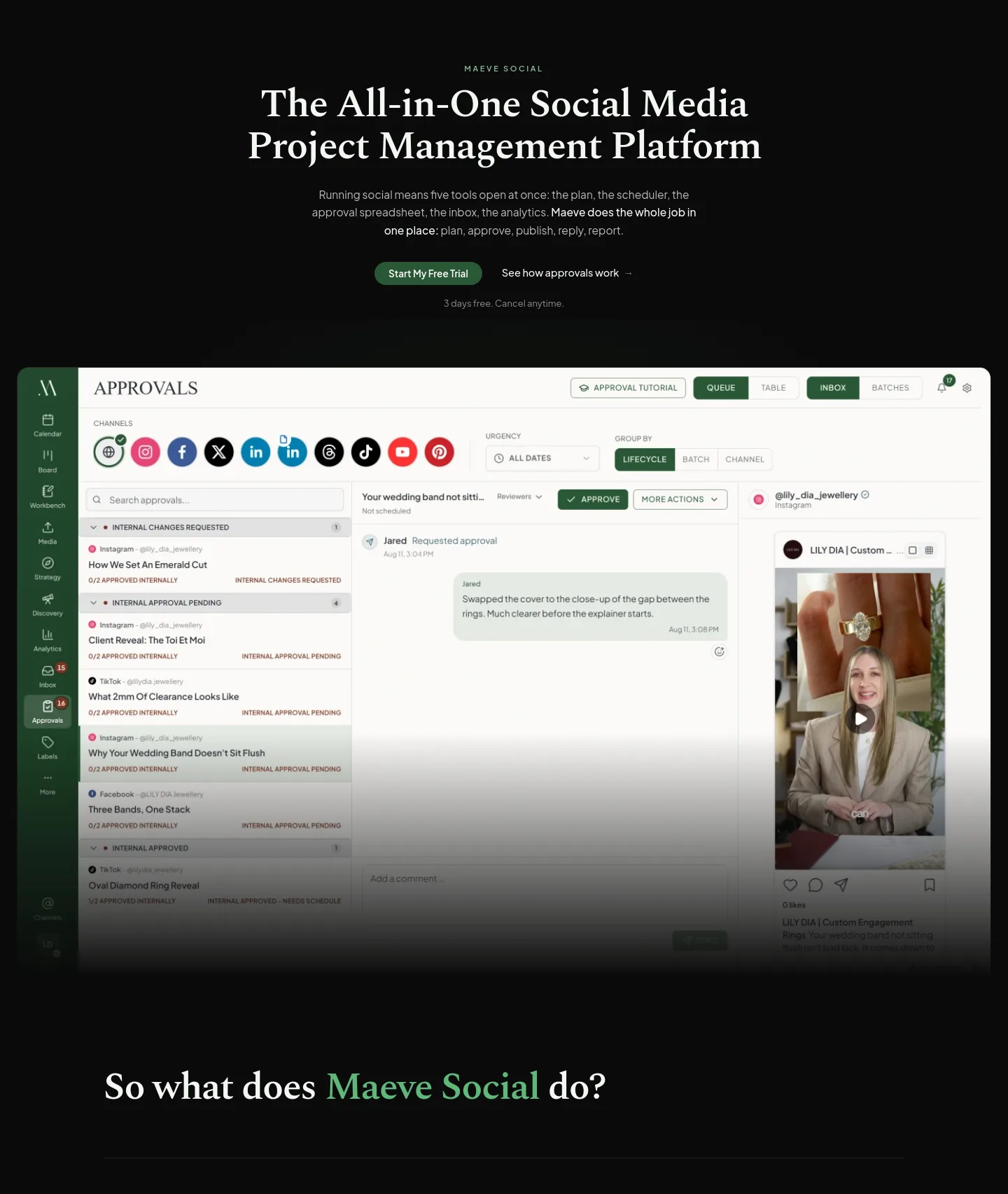Screen dimensions: 1008x1194
Task: Open Calendar in the sidebar
Action: click(48, 425)
